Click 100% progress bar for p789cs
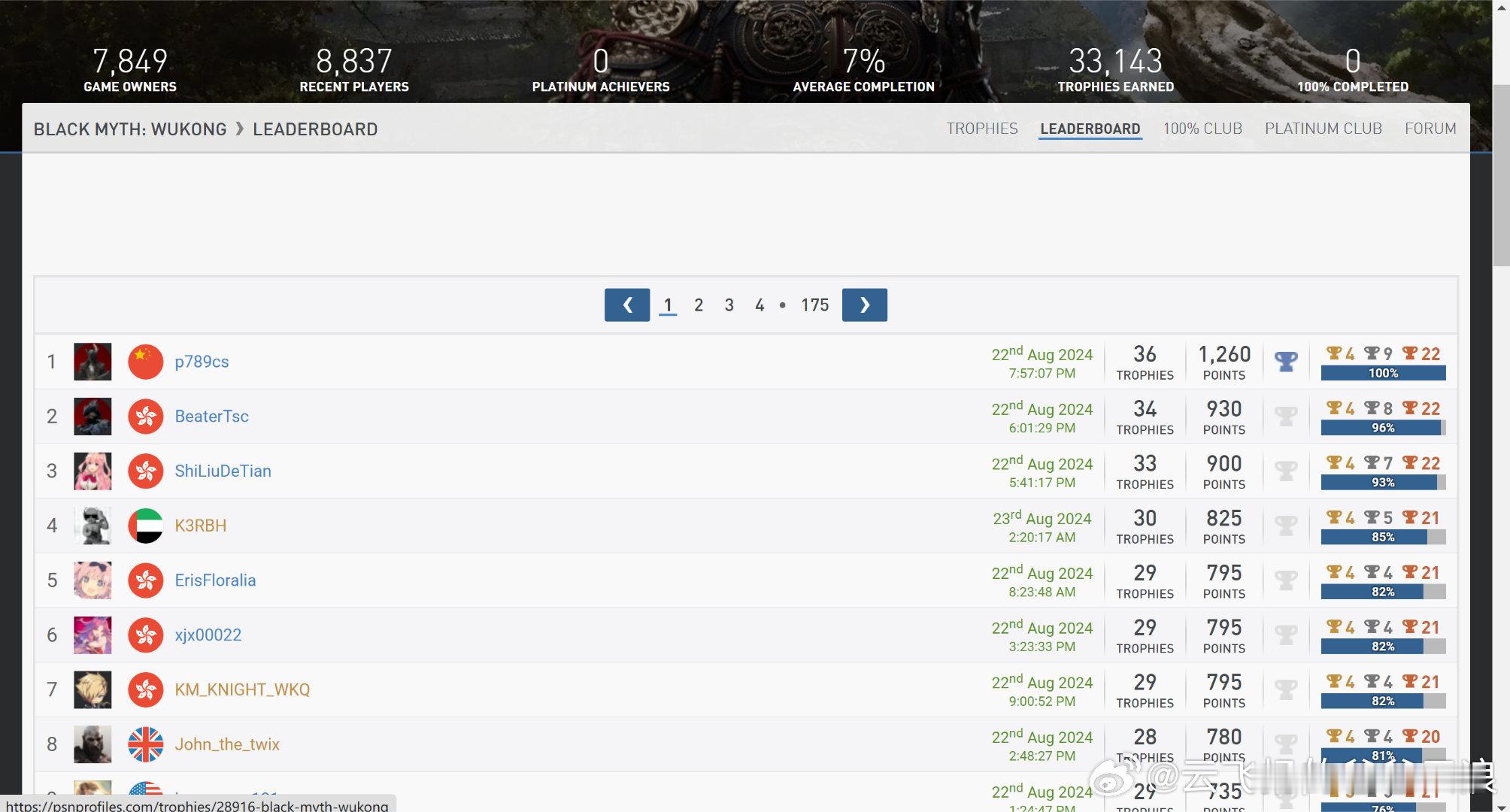The width and height of the screenshot is (1510, 812). coord(1383,373)
